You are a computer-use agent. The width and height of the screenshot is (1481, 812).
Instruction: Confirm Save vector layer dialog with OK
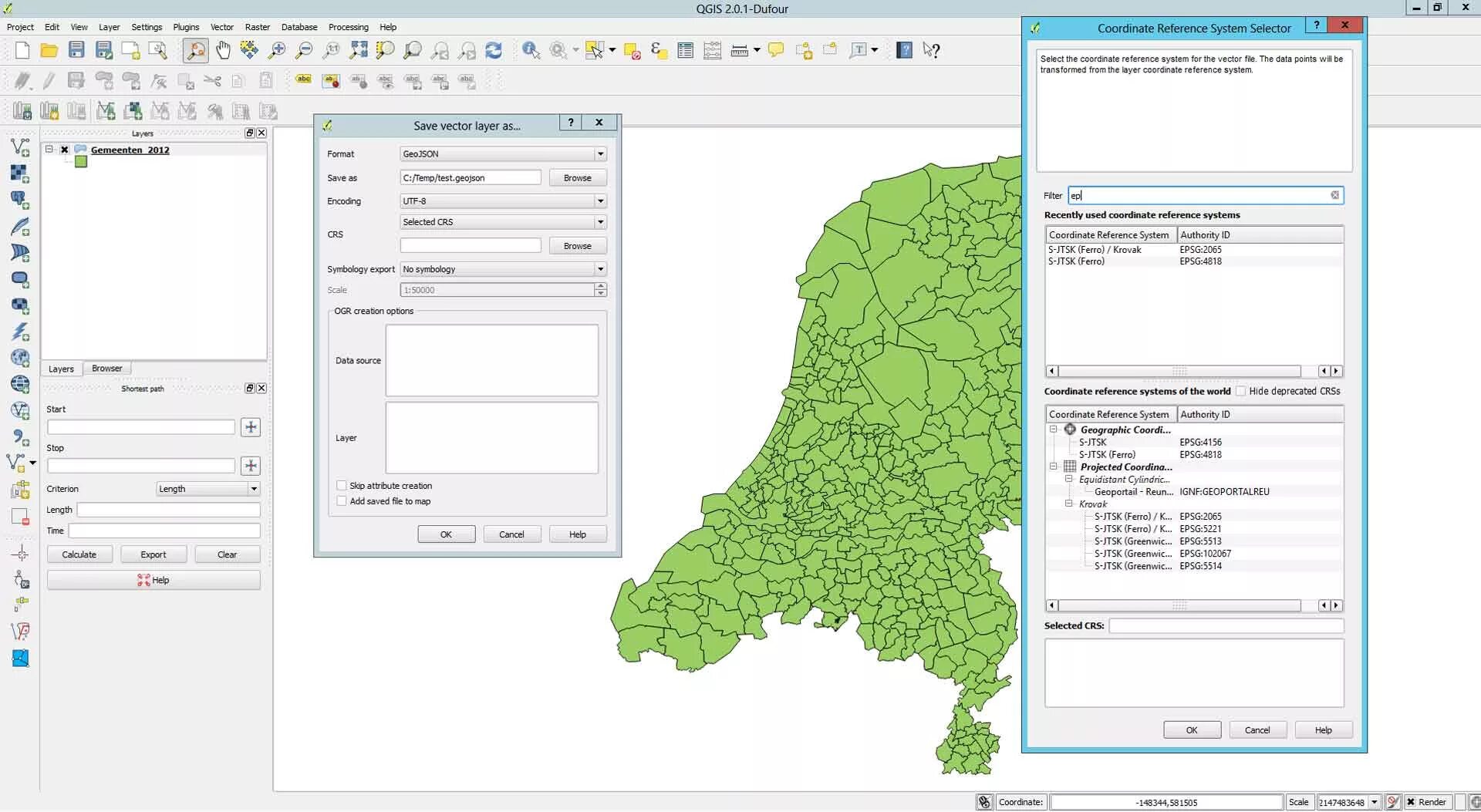coord(446,534)
